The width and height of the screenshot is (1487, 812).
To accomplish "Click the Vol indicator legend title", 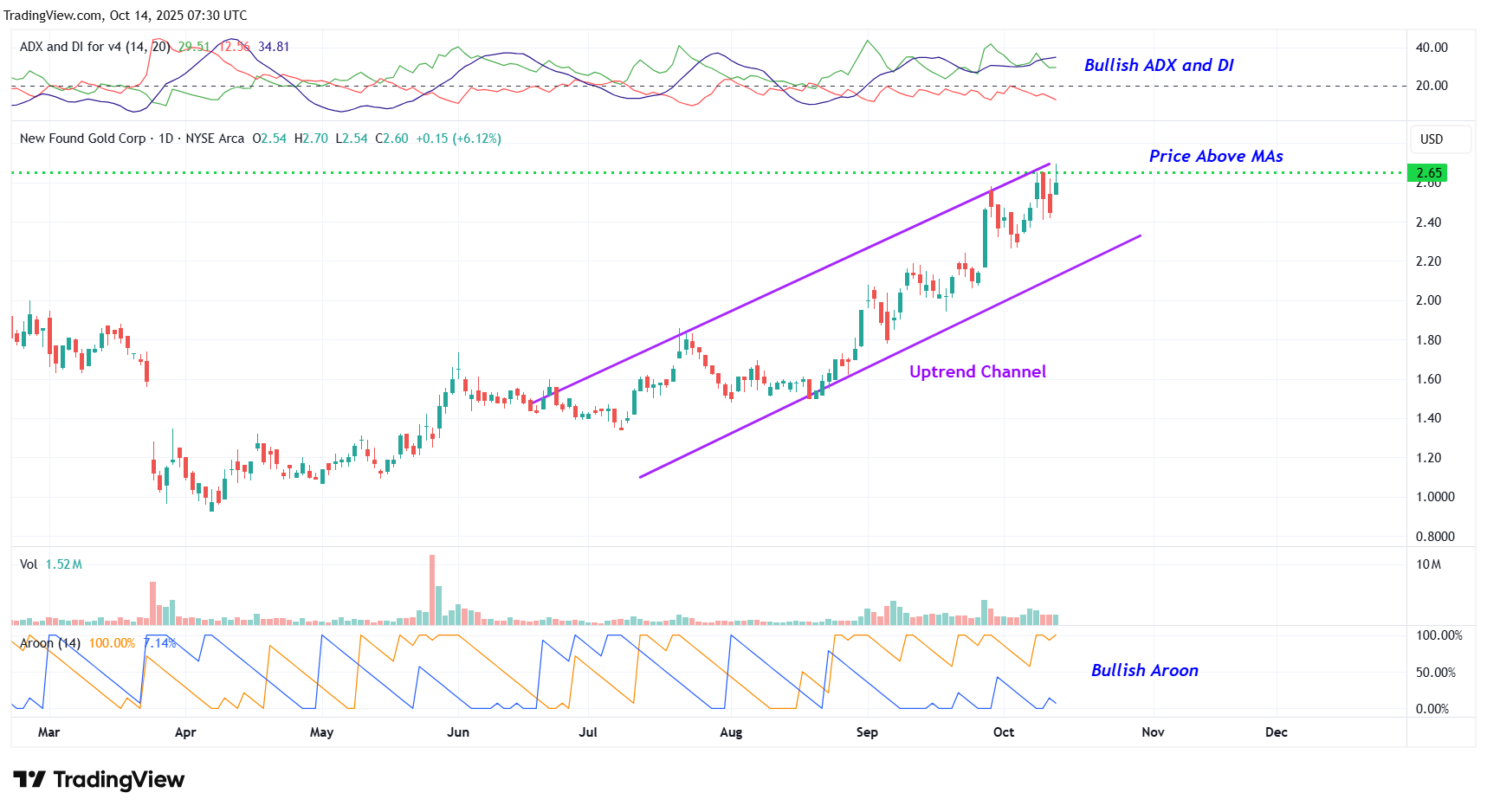I will pyautogui.click(x=29, y=564).
